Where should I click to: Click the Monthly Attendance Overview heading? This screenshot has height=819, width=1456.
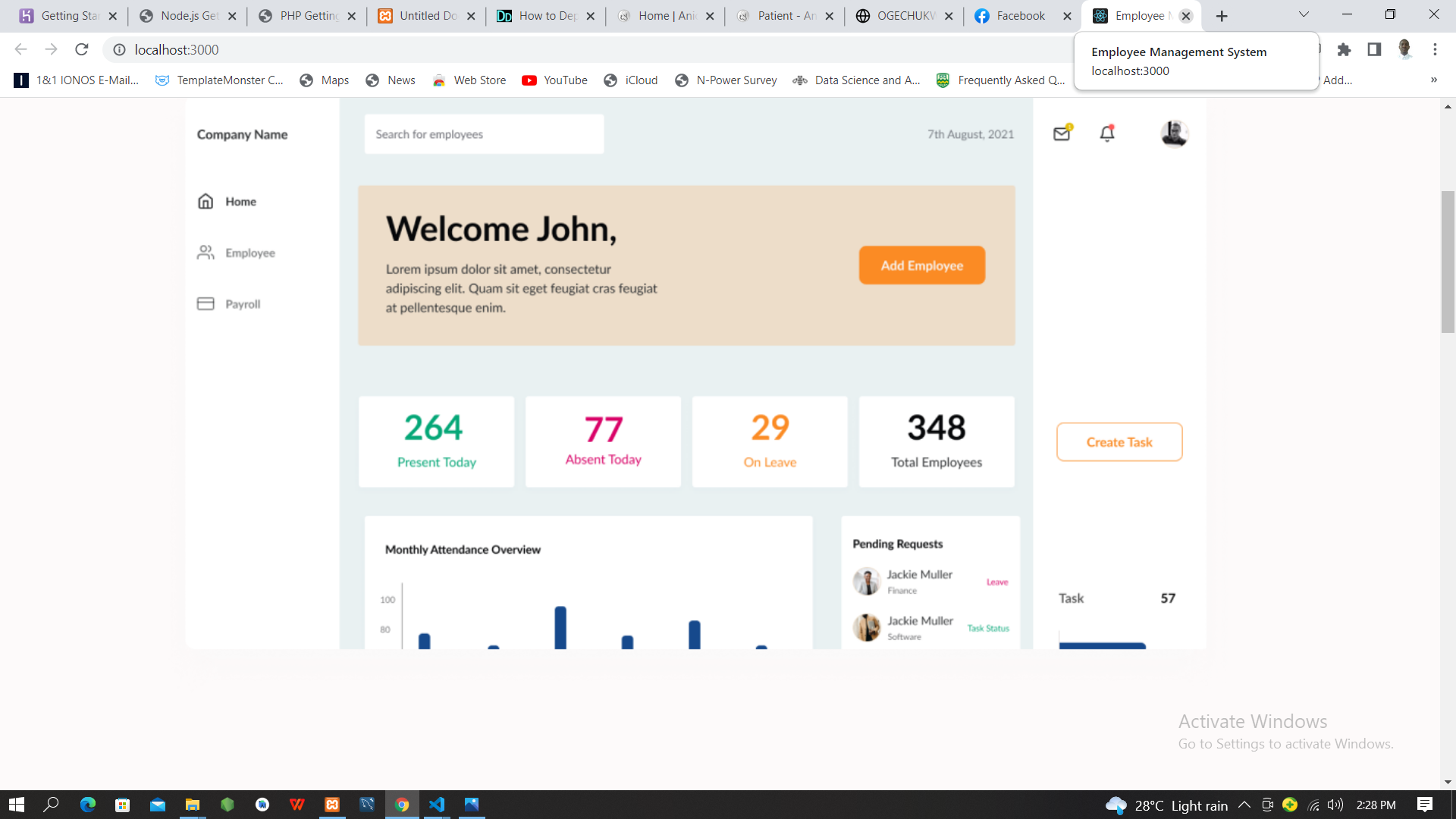pos(463,550)
